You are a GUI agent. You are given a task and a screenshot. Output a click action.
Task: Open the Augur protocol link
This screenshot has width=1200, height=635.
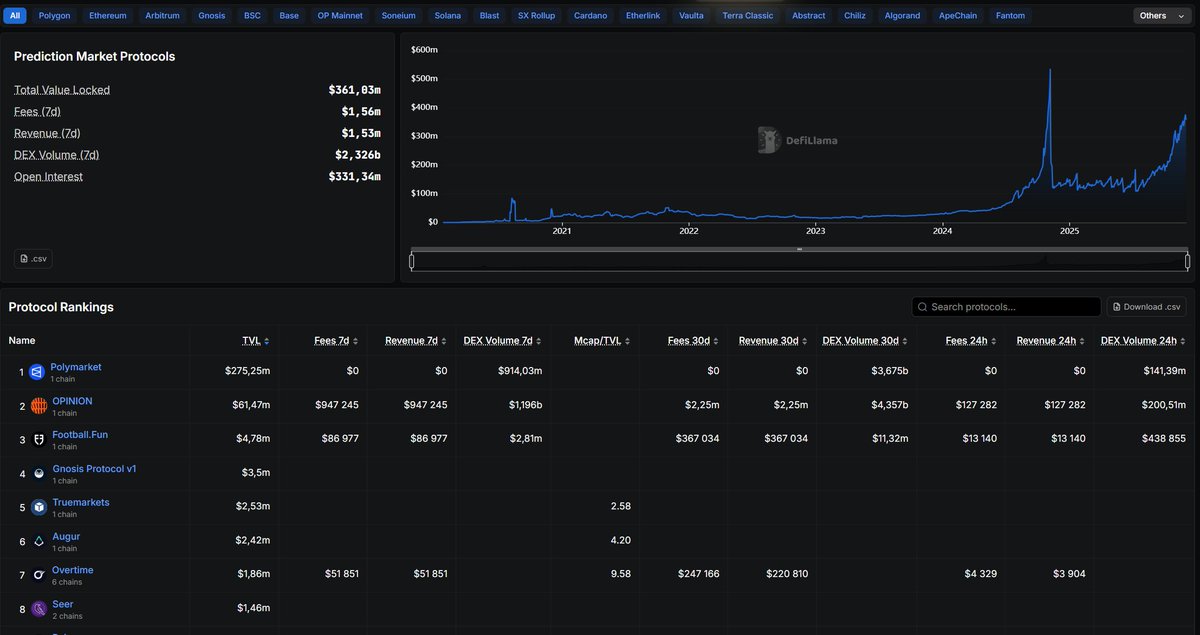click(66, 537)
